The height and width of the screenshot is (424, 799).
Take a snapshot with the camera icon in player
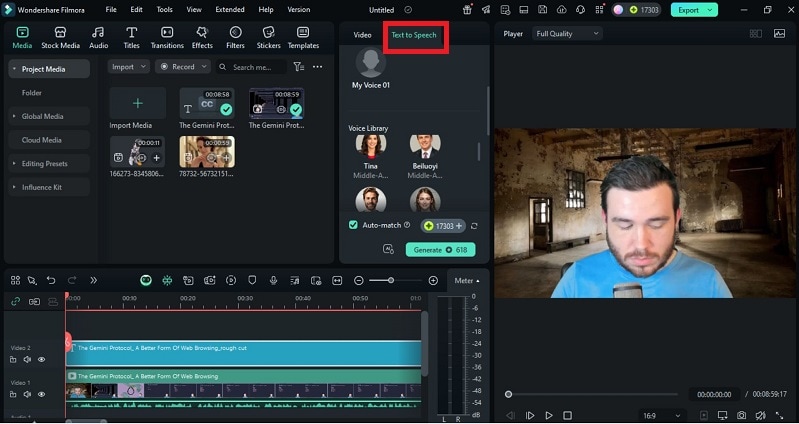741,415
